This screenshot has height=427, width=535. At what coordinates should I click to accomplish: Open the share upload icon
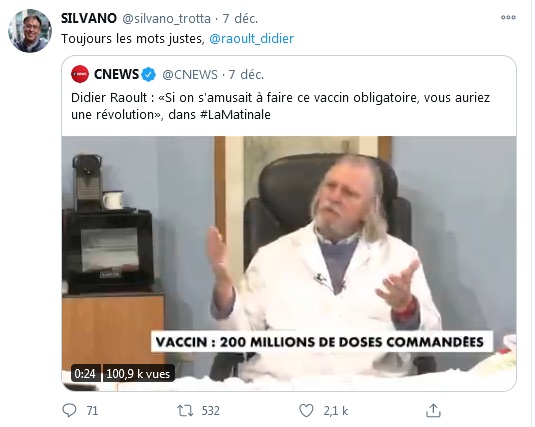click(x=433, y=410)
